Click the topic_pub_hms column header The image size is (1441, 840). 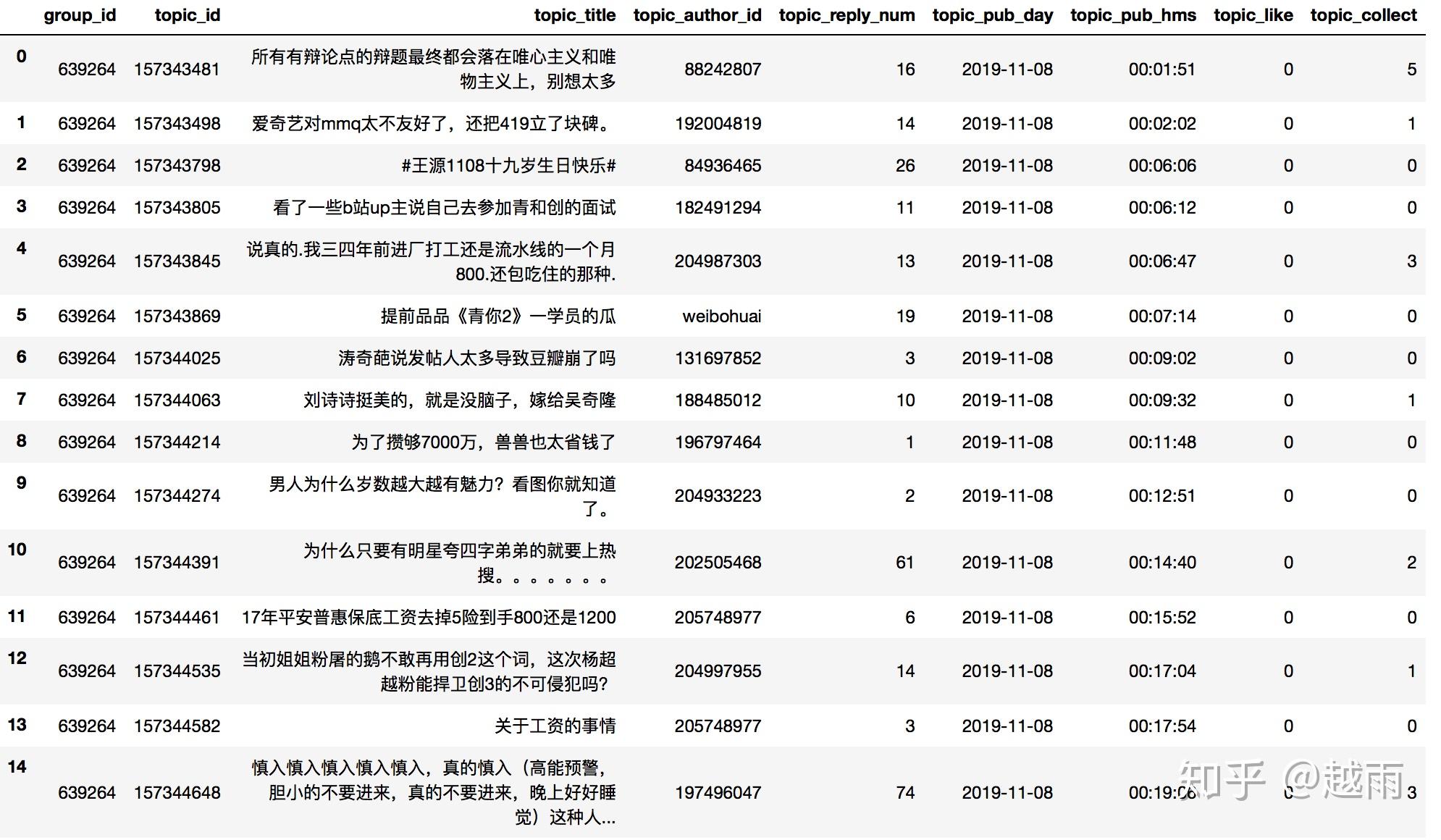point(1133,15)
